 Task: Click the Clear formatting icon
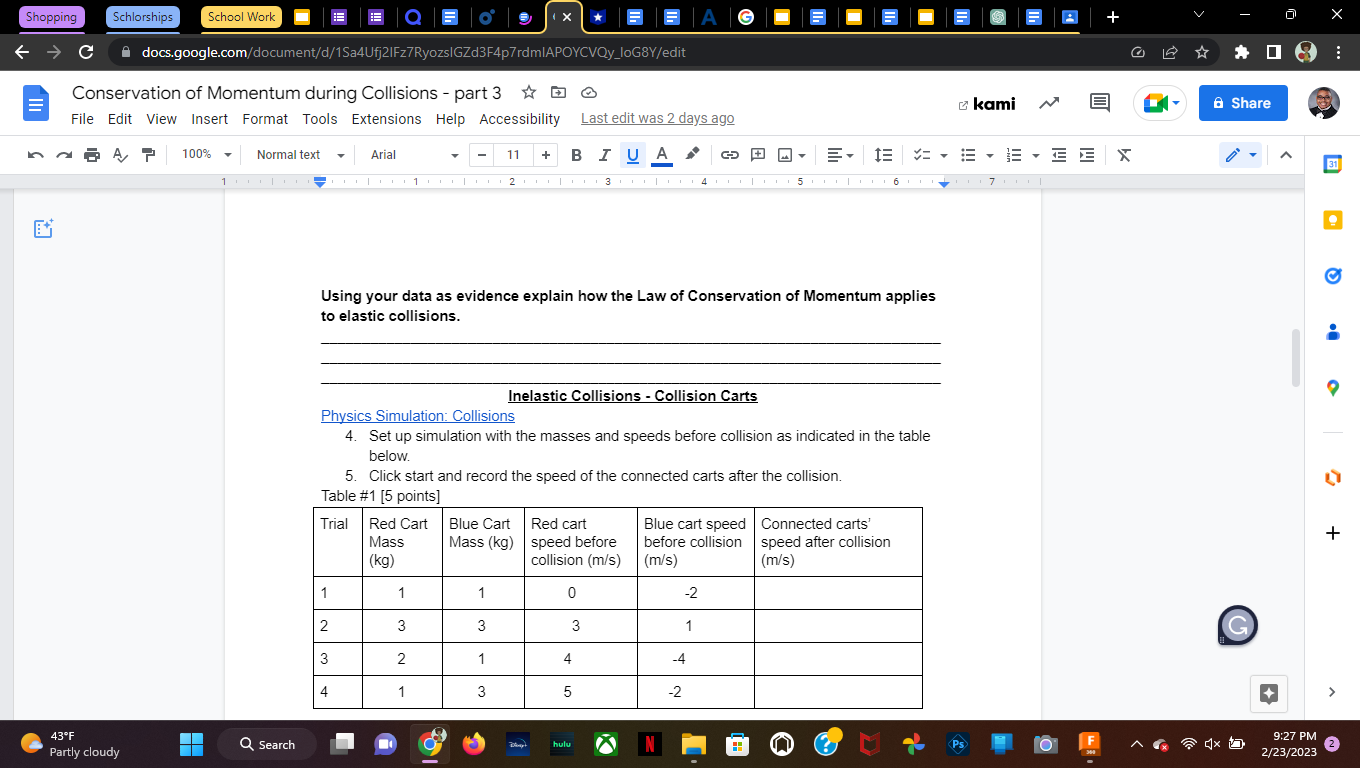[1124, 154]
